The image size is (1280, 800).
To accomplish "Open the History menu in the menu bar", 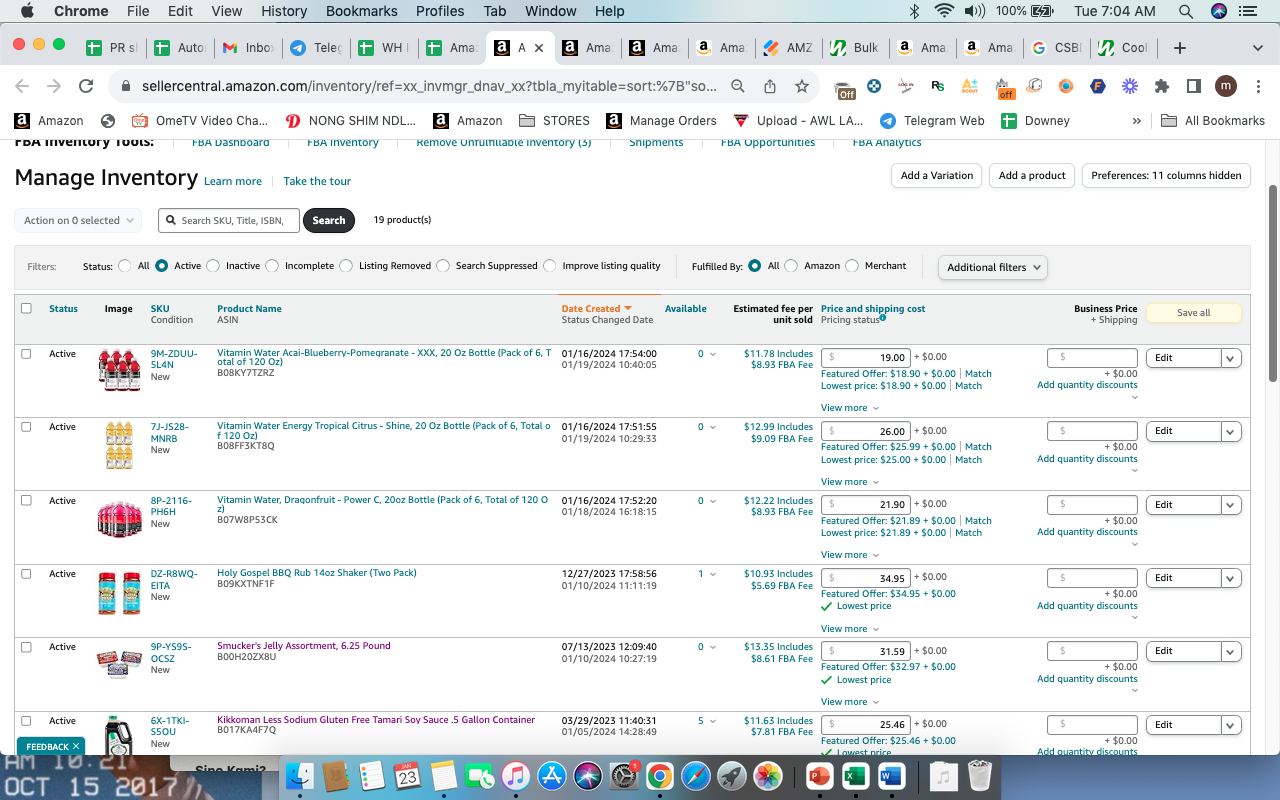I will 284,11.
